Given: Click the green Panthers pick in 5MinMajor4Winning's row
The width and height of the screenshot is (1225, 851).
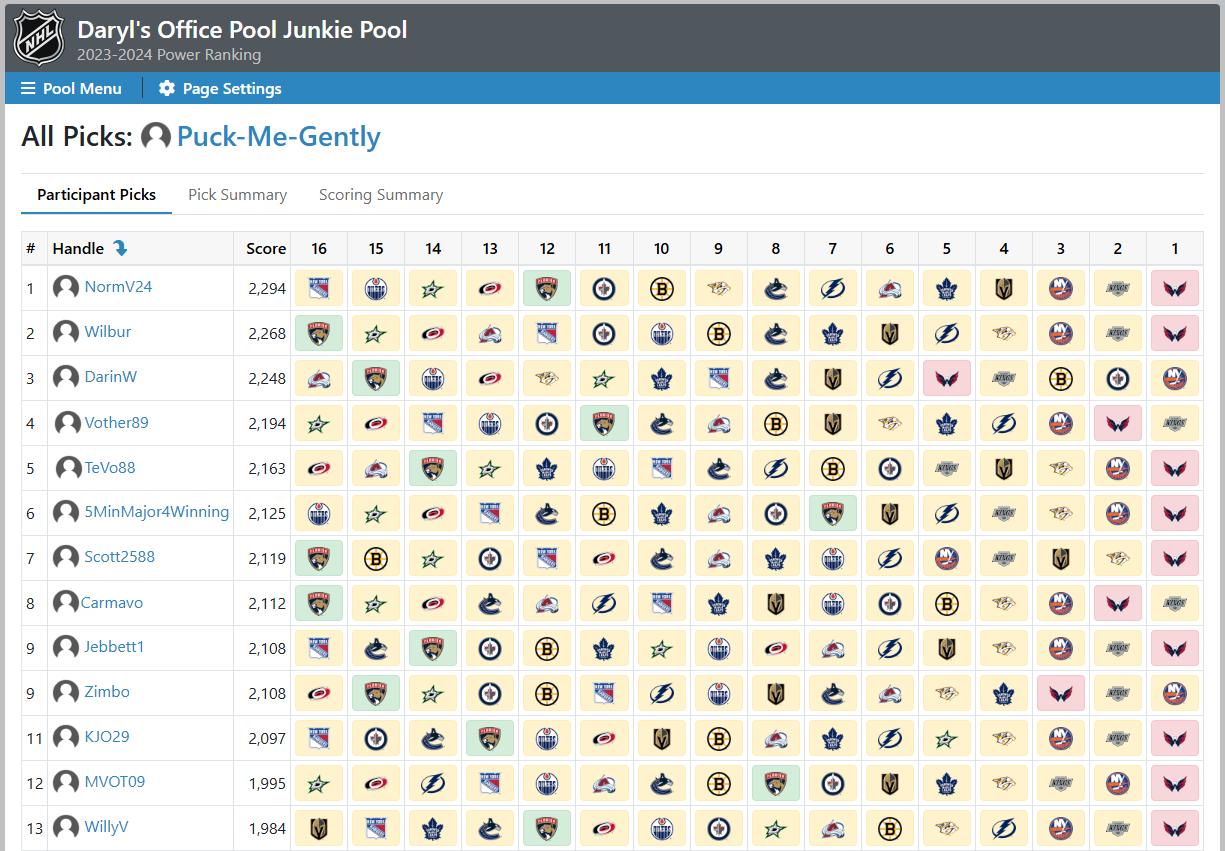Looking at the screenshot, I should tap(833, 513).
